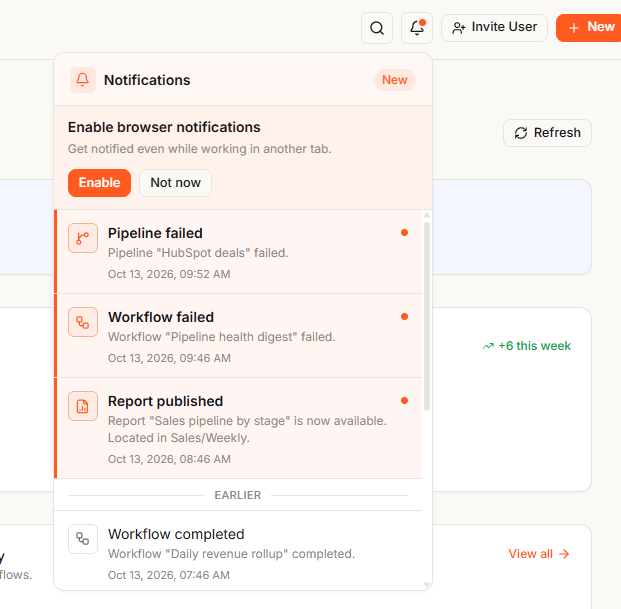Open the View all link
The width and height of the screenshot is (621, 609).
coord(539,554)
